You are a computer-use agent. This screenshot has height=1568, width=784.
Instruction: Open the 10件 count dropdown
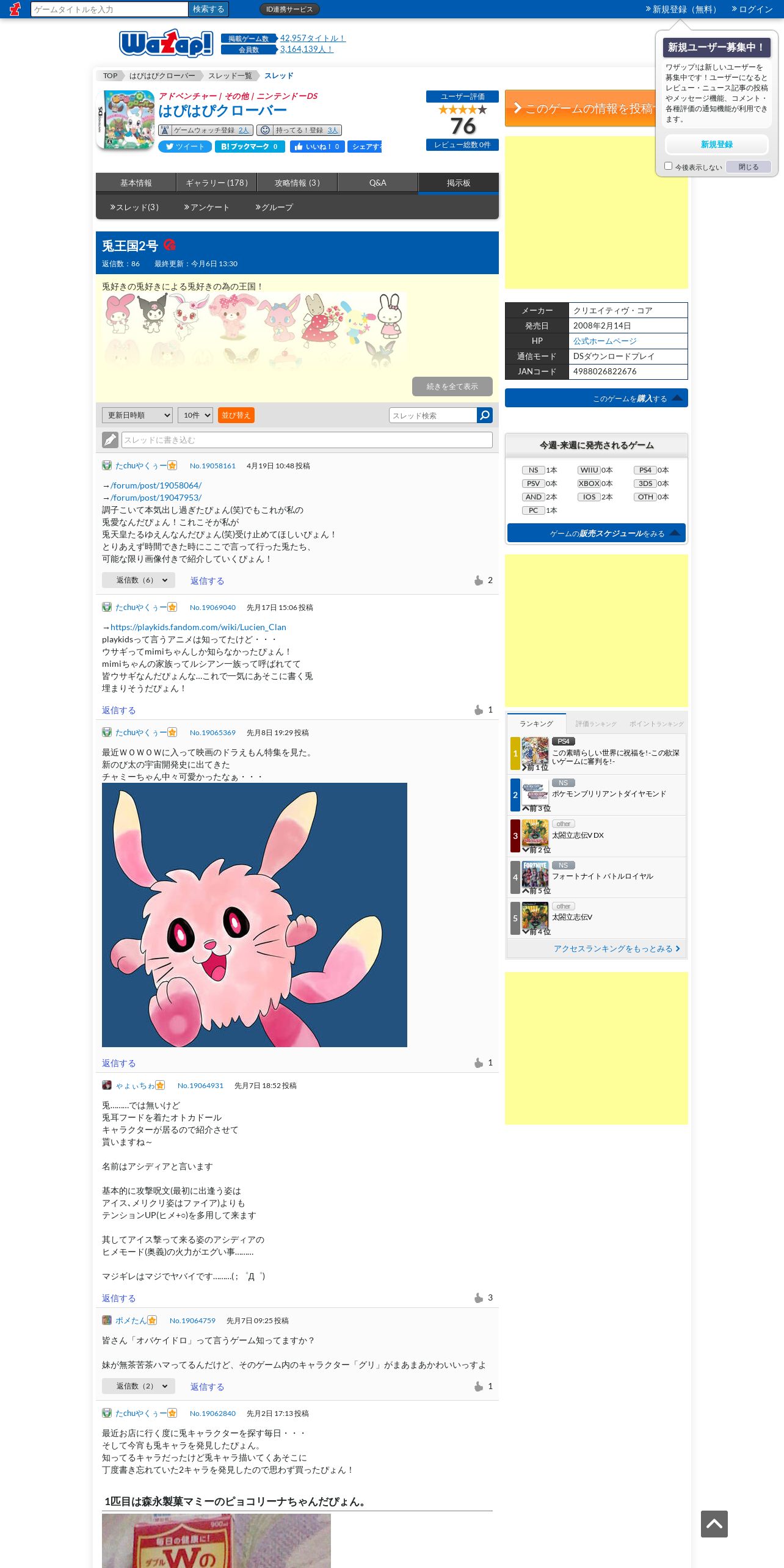coord(195,415)
